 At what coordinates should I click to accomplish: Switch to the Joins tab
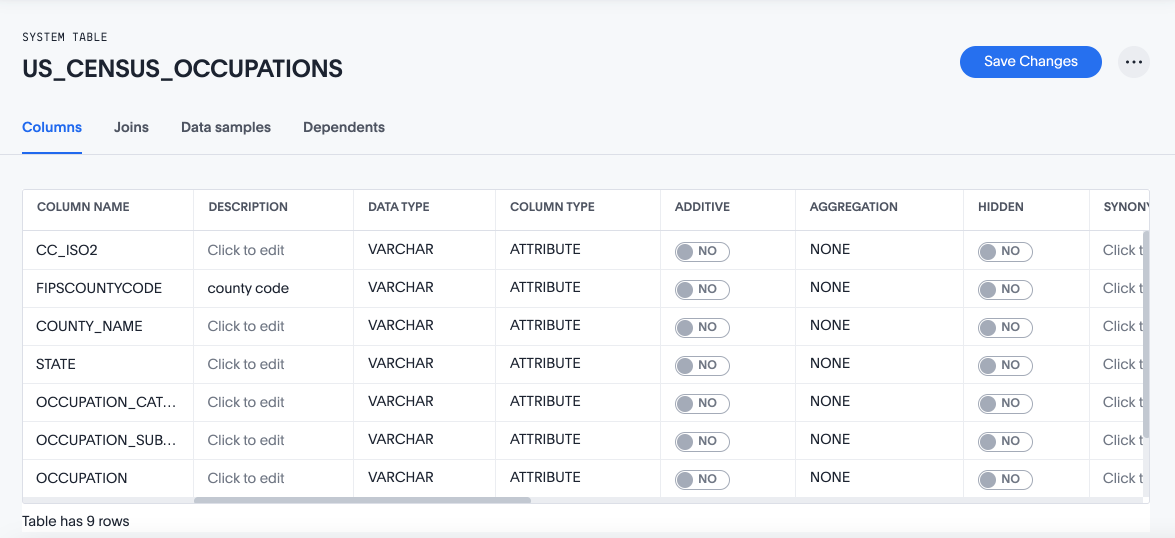coord(131,127)
